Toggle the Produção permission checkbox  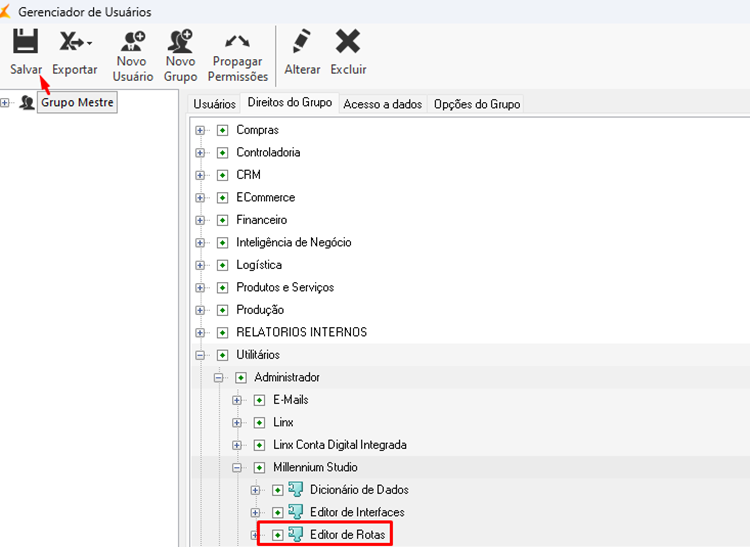point(222,310)
